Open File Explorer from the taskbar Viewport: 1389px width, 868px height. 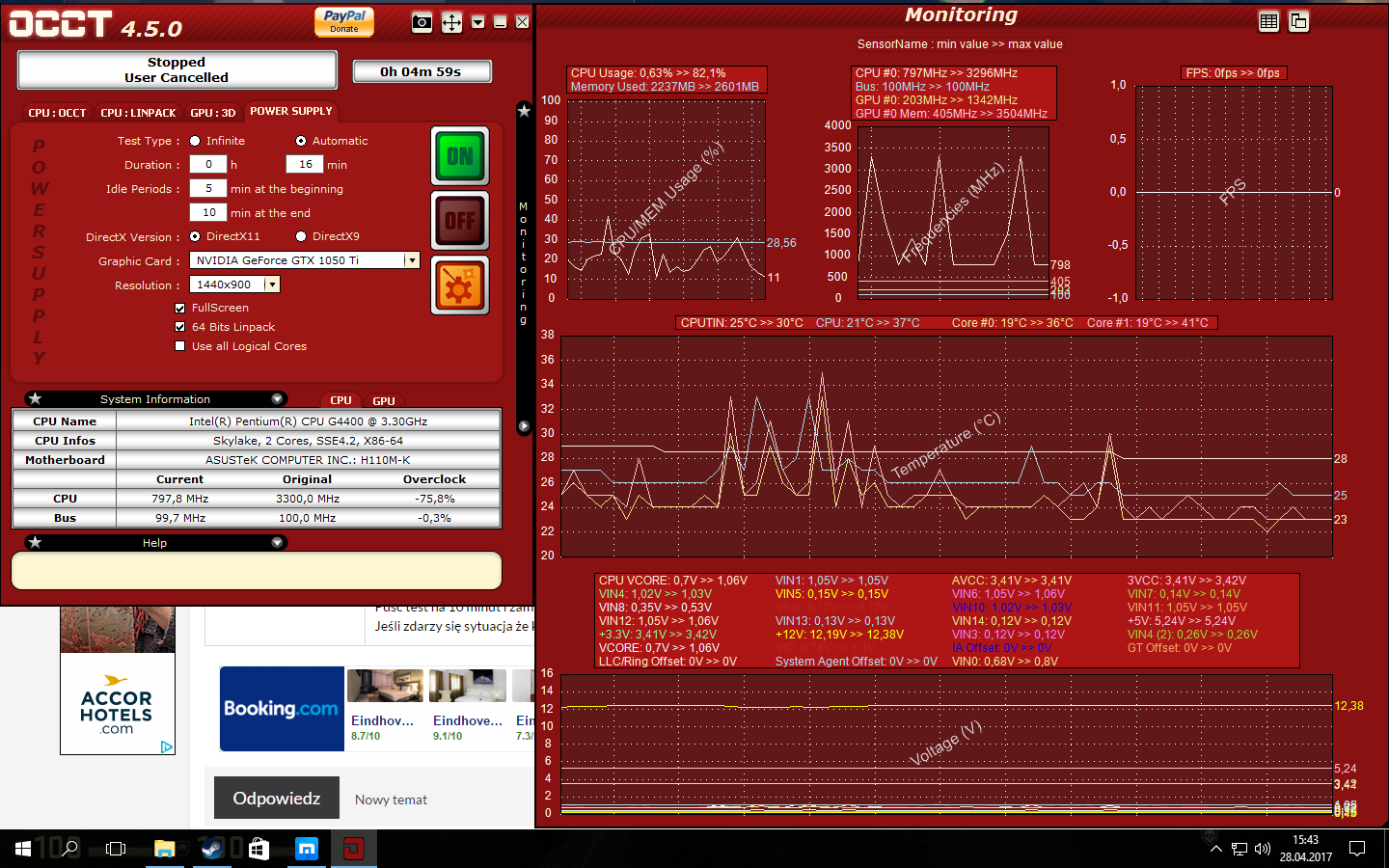(164, 849)
